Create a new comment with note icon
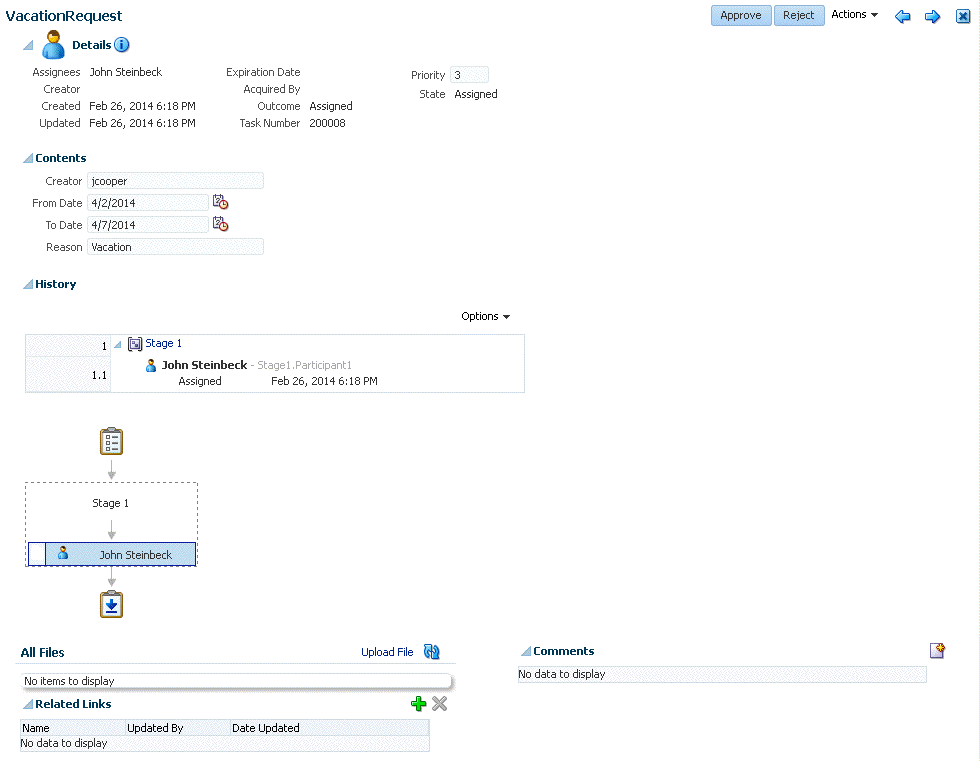Screen dimensions: 980x761 pos(937,650)
